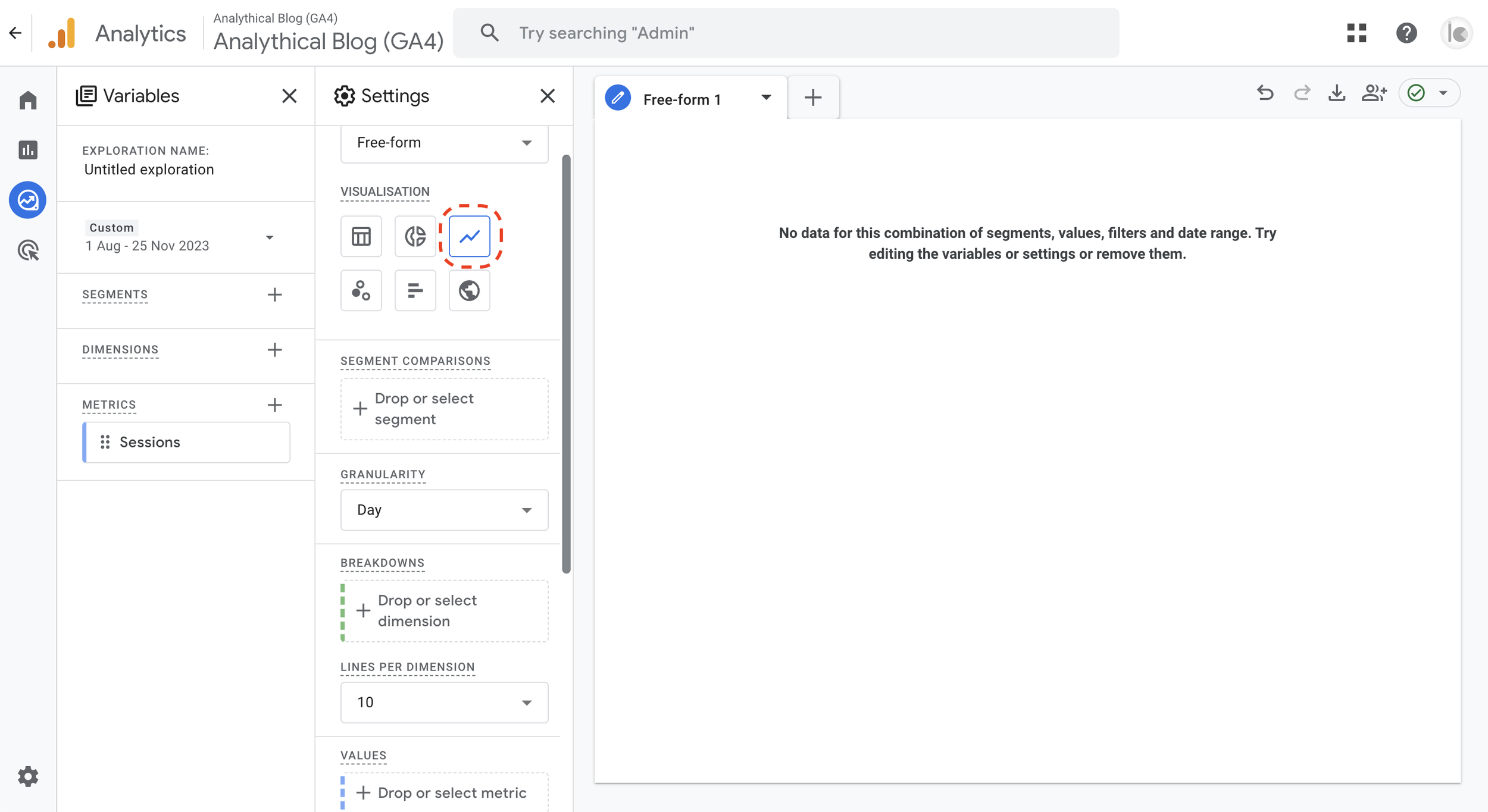Add a new dimension with plus
The height and width of the screenshot is (812, 1488).
point(274,350)
